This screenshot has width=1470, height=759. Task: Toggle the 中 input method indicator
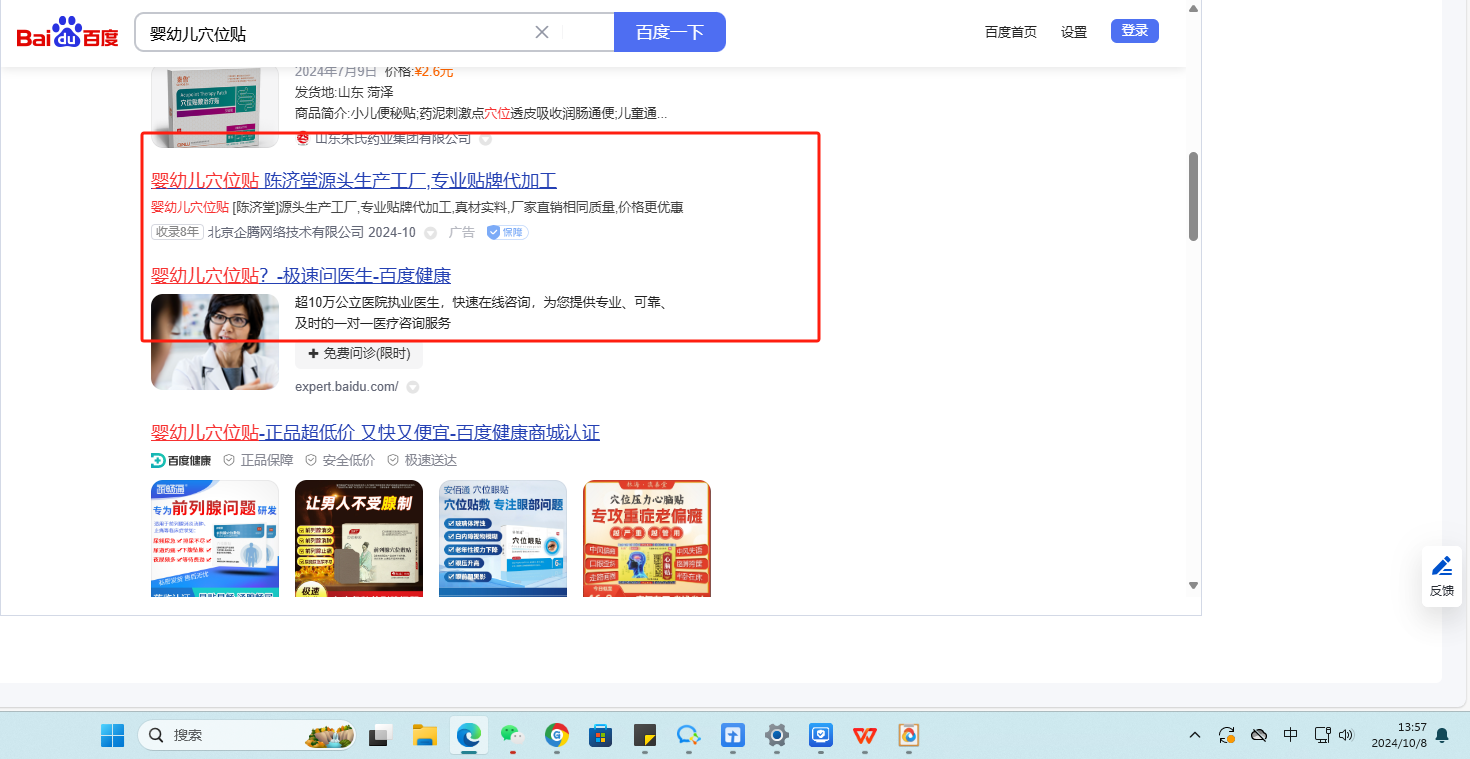tap(1290, 735)
